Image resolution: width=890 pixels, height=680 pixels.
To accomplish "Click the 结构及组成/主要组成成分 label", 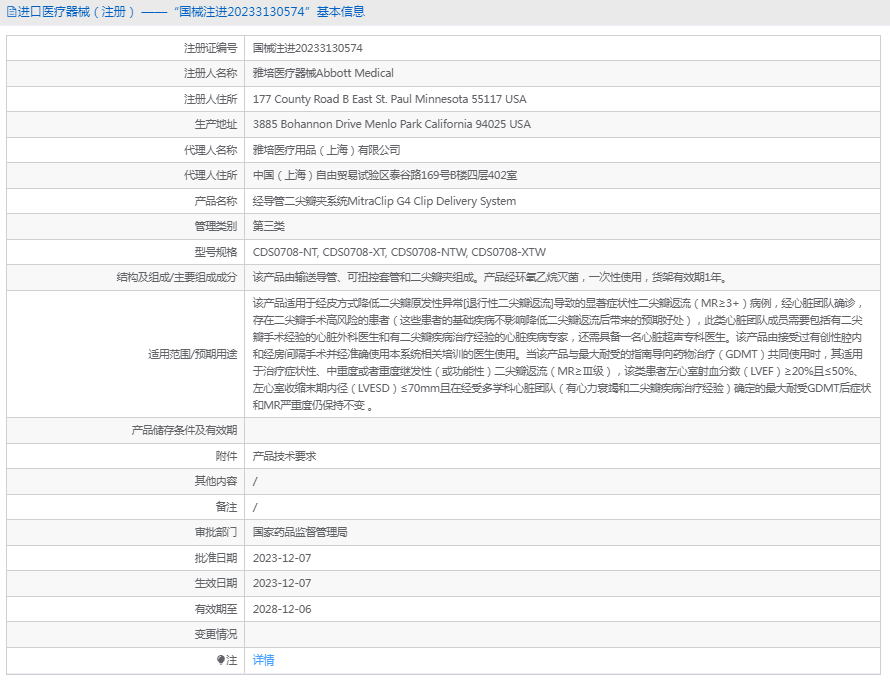I will 177,277.
